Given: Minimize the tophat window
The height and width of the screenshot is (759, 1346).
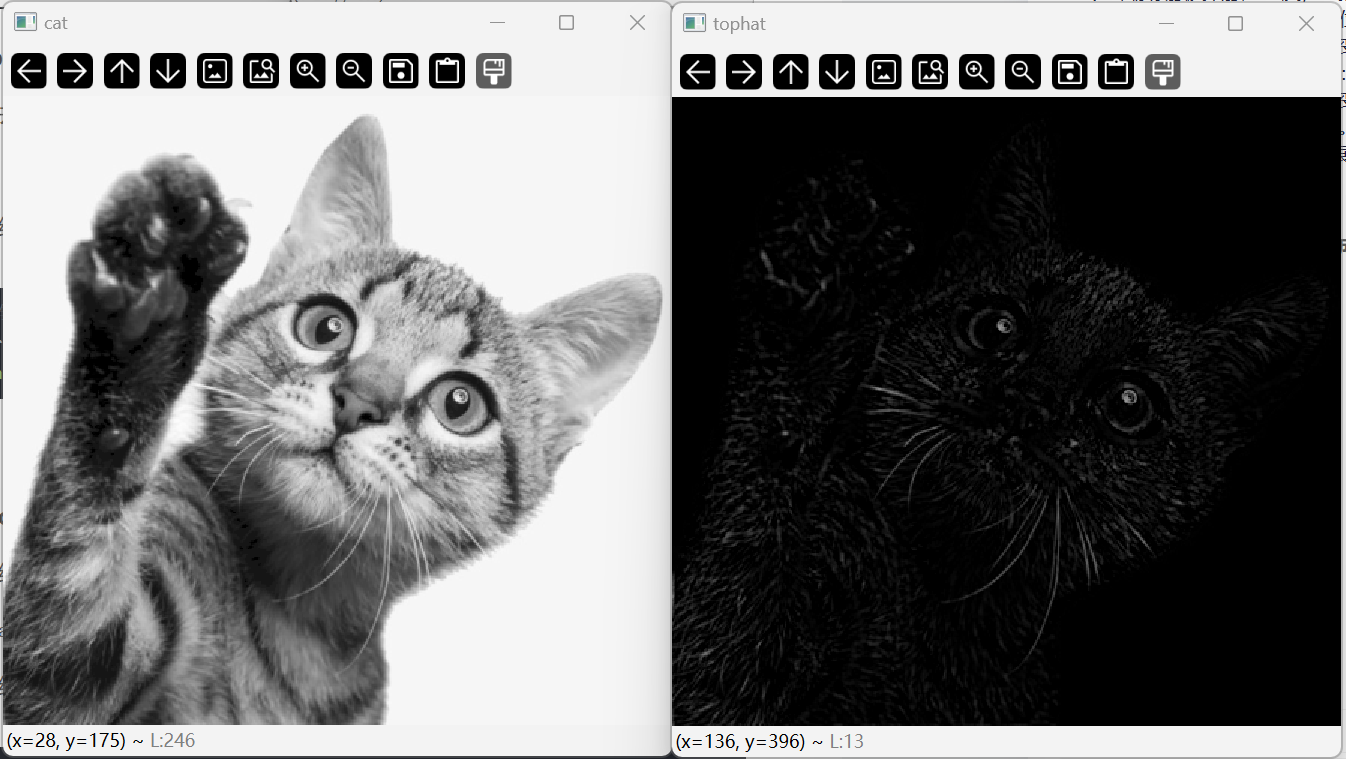Looking at the screenshot, I should pos(1166,23).
